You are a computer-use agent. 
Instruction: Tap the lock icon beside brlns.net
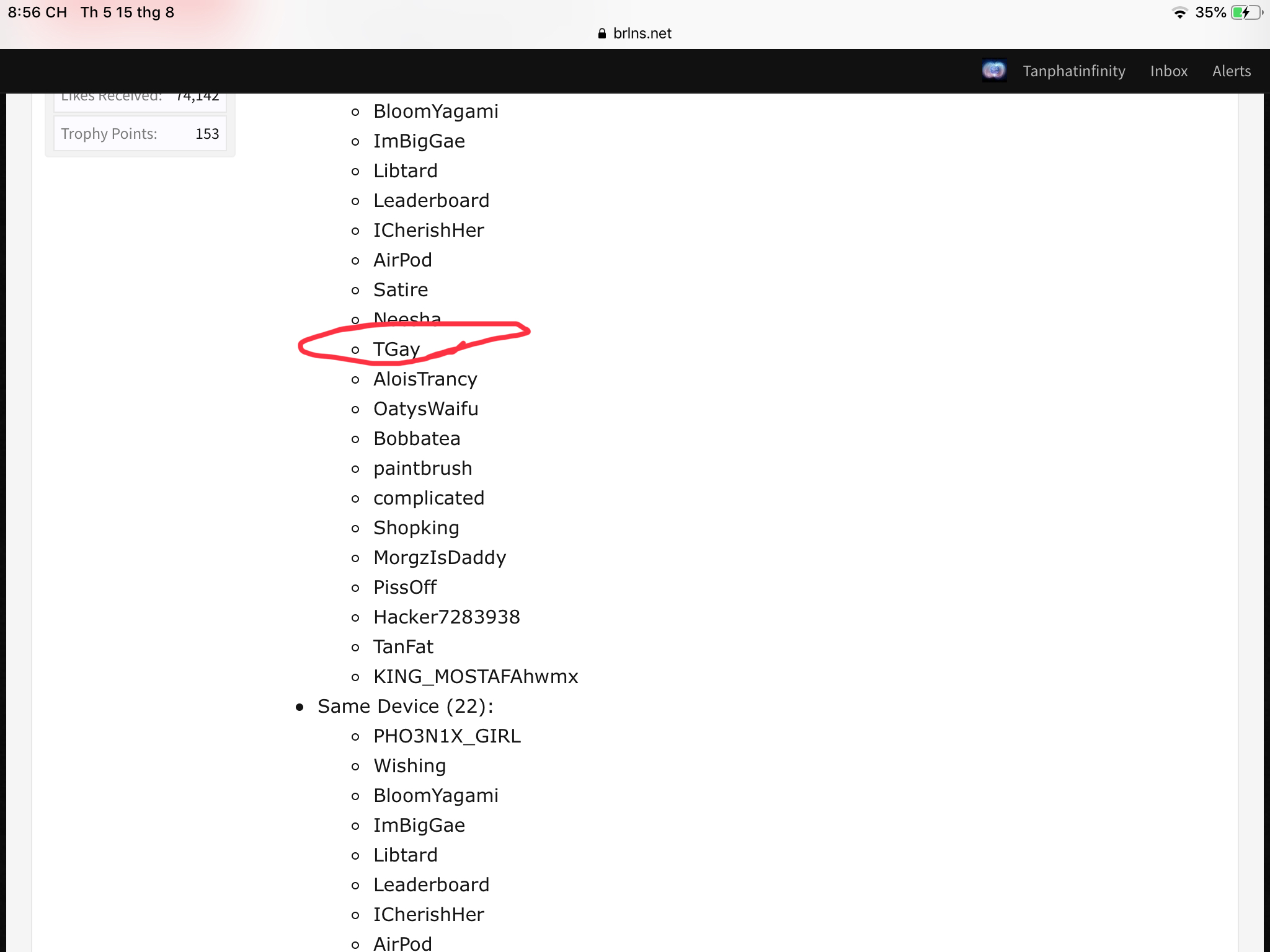[x=602, y=33]
